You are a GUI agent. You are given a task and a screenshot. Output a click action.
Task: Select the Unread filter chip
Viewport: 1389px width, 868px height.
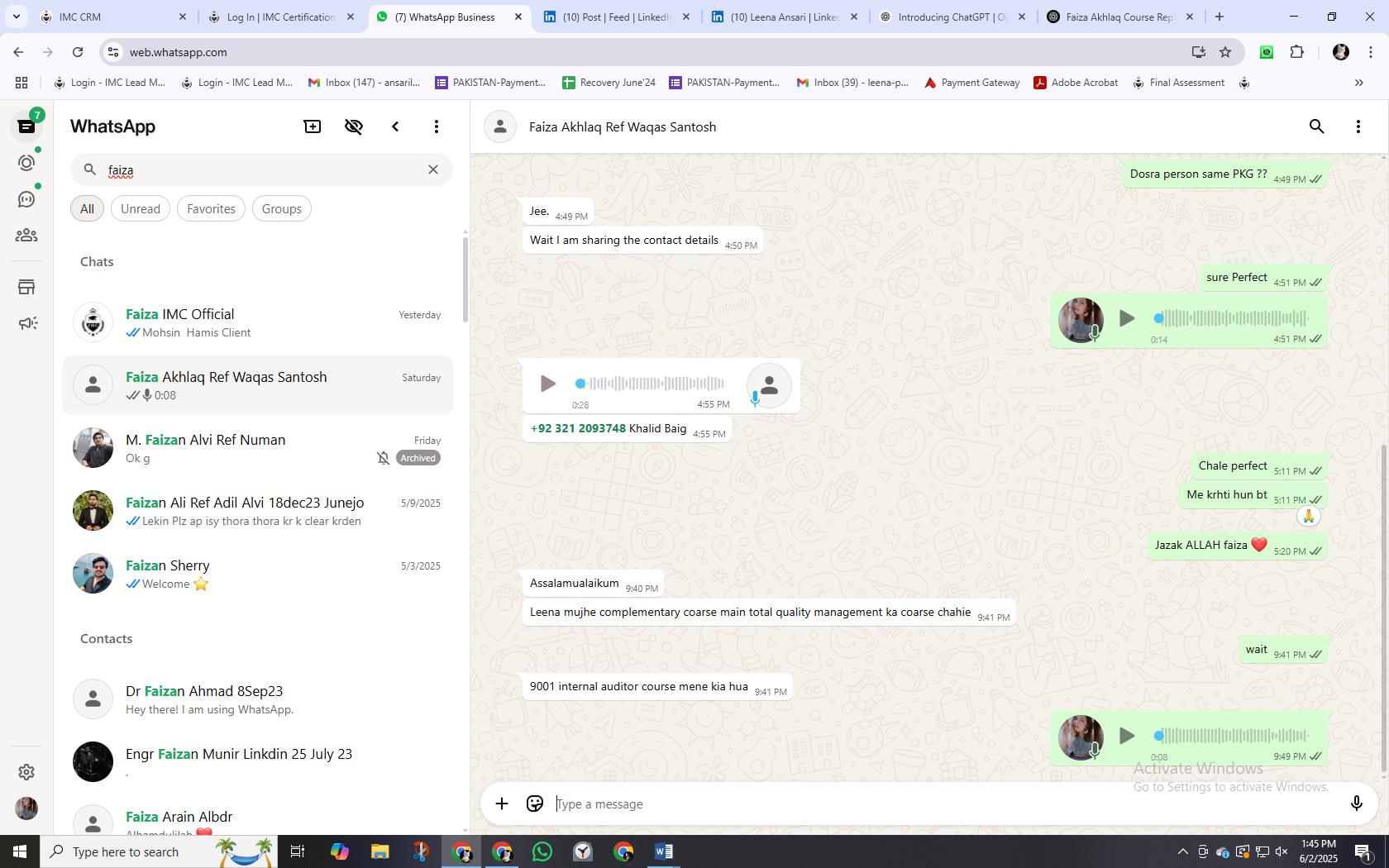point(141,209)
